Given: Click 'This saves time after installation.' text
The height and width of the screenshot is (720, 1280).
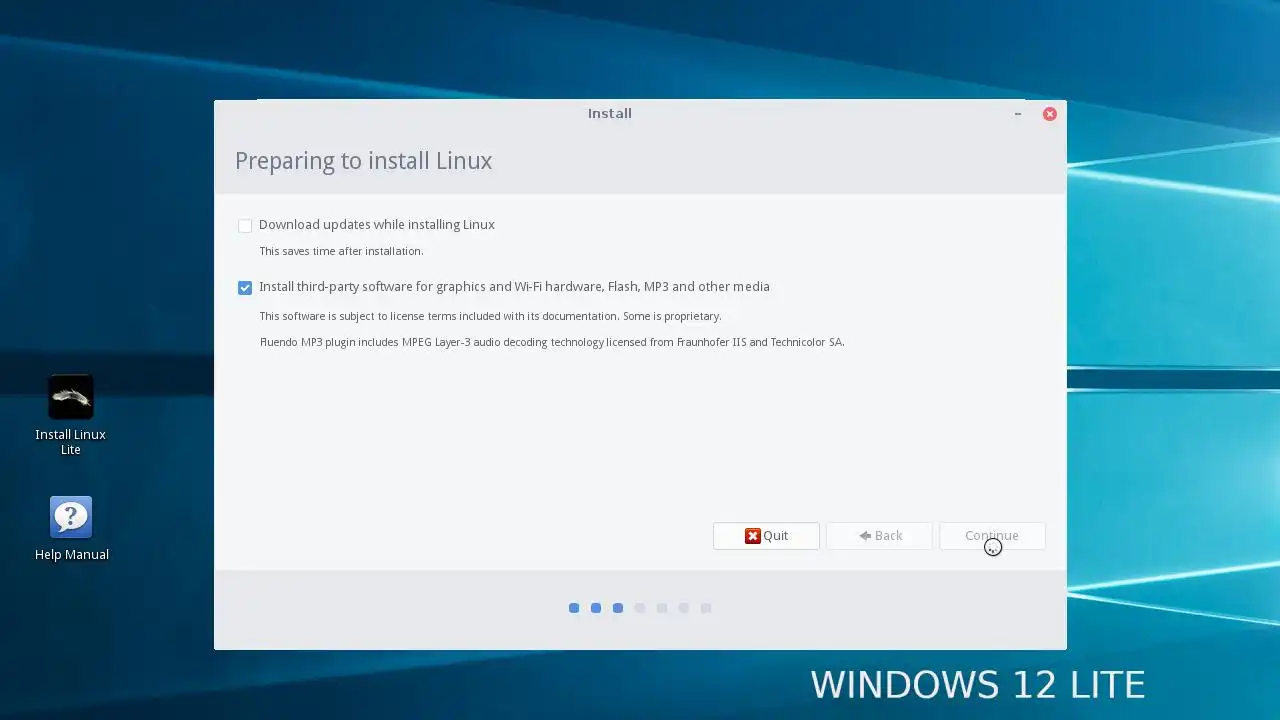Looking at the screenshot, I should (341, 251).
